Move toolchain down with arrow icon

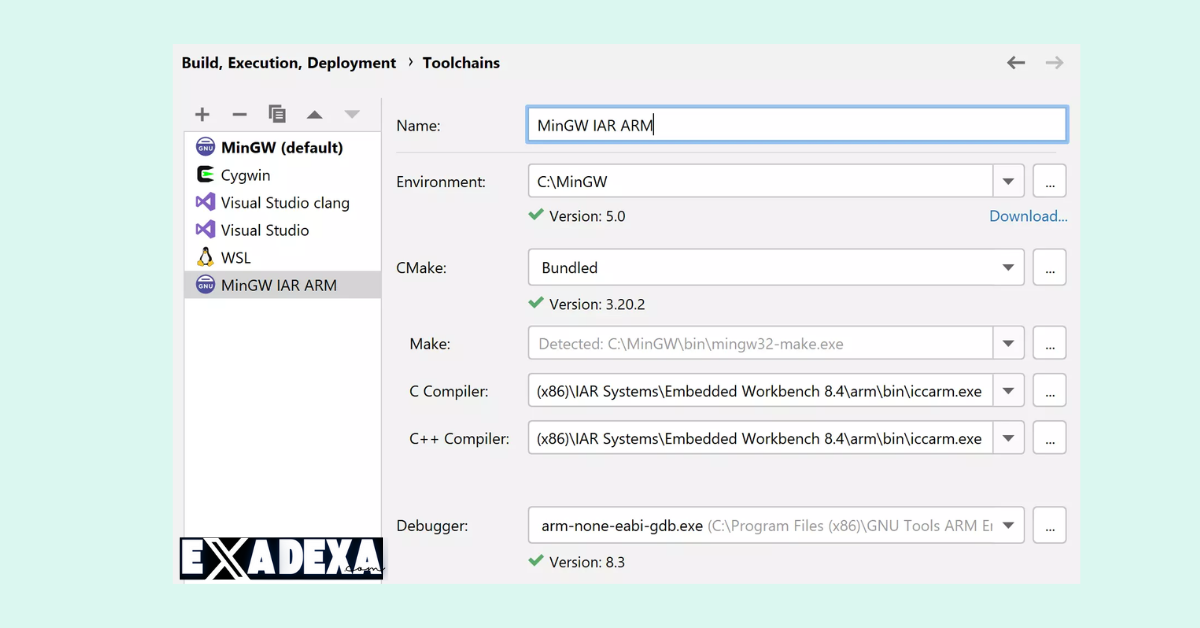click(x=351, y=115)
